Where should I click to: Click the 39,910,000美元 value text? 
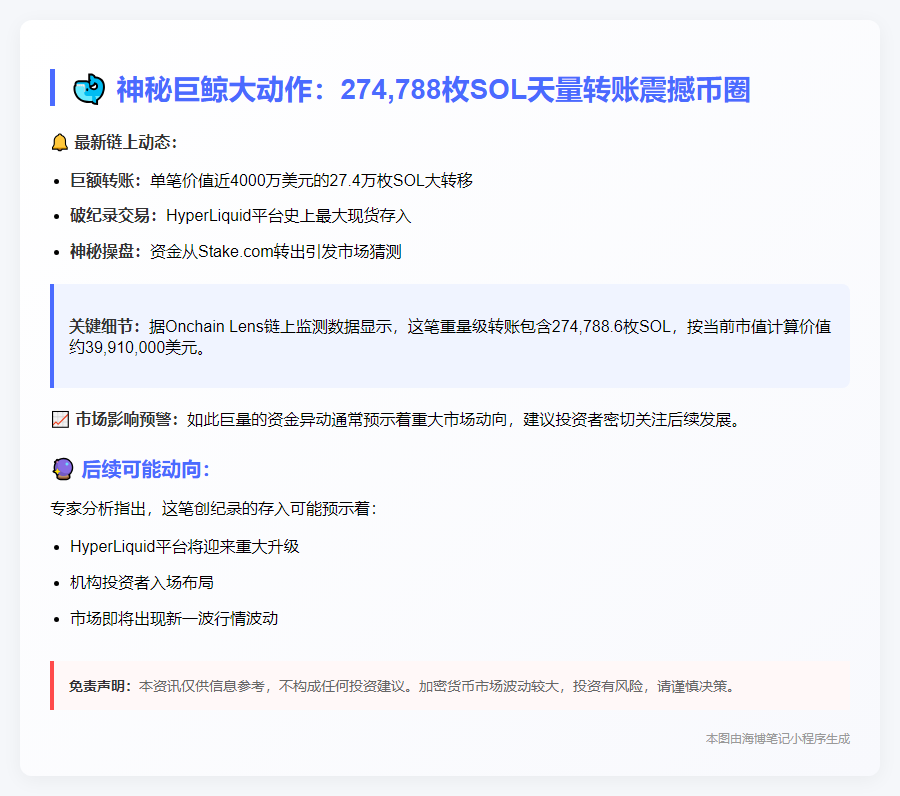pos(142,347)
